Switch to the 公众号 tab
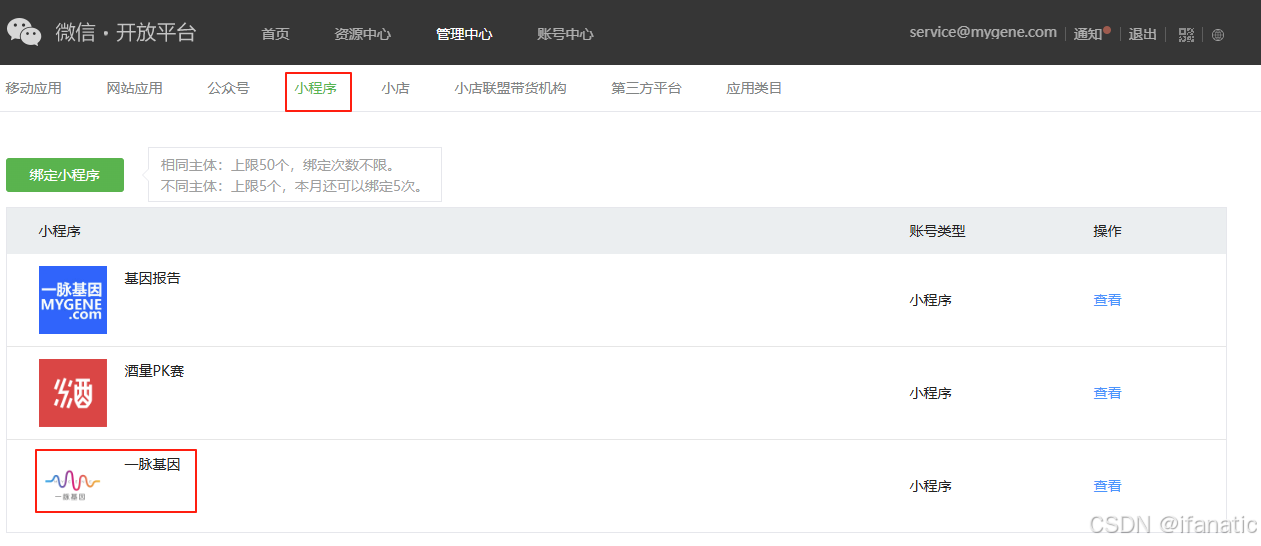 click(x=228, y=88)
